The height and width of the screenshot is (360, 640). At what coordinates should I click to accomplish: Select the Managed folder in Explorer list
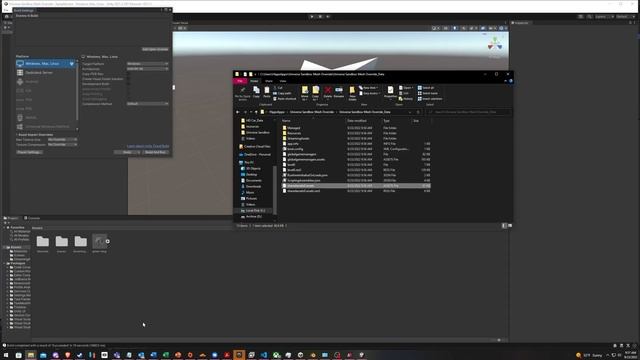294,128
